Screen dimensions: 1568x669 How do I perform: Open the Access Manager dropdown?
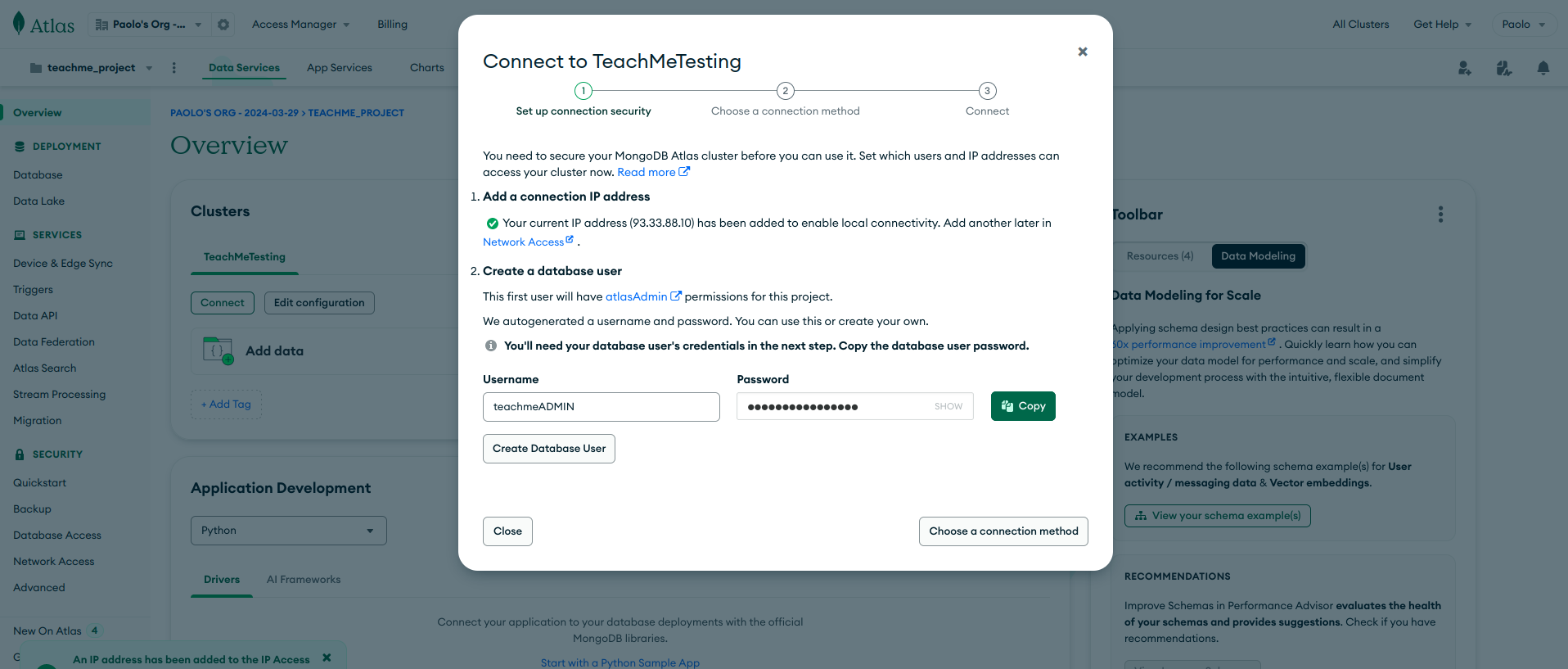click(300, 25)
